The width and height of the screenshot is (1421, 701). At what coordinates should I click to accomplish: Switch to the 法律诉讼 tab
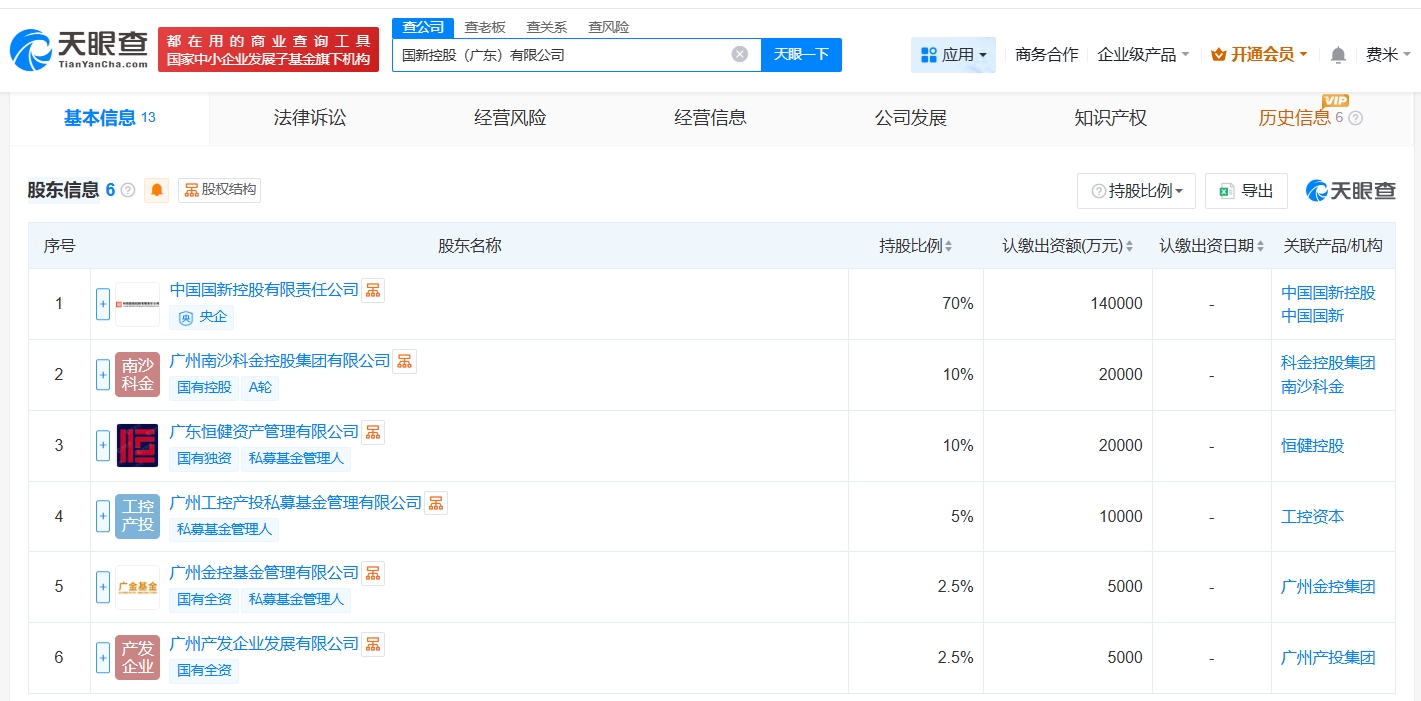(x=310, y=118)
